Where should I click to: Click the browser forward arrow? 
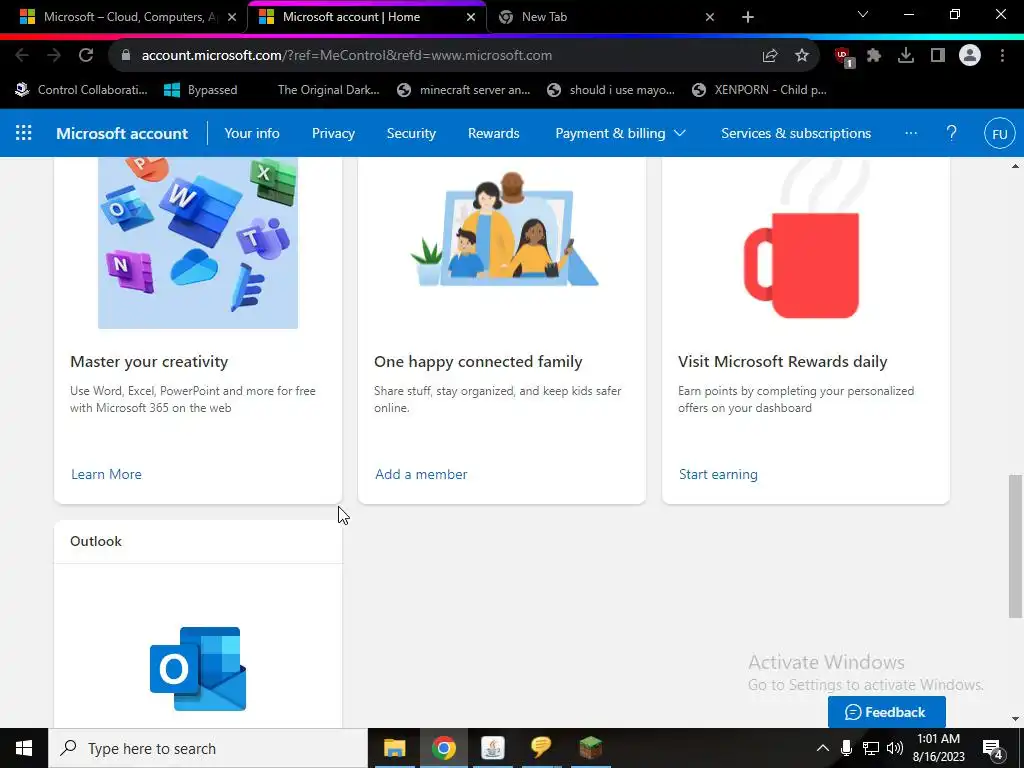point(54,56)
